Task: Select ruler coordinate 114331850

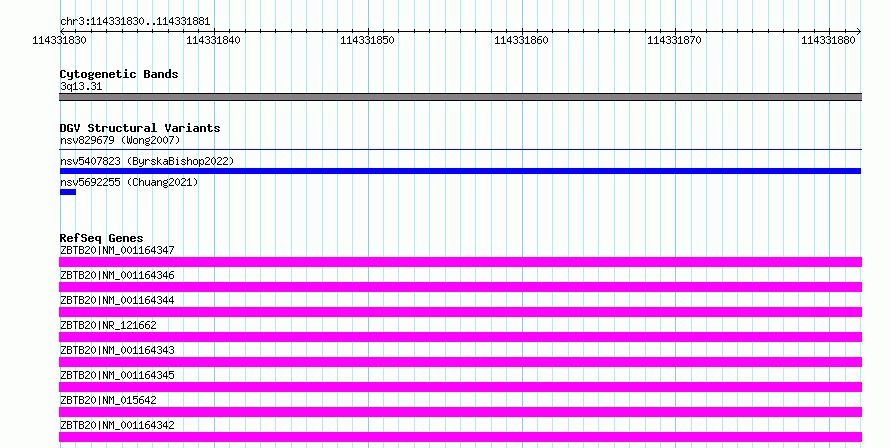Action: point(367,40)
